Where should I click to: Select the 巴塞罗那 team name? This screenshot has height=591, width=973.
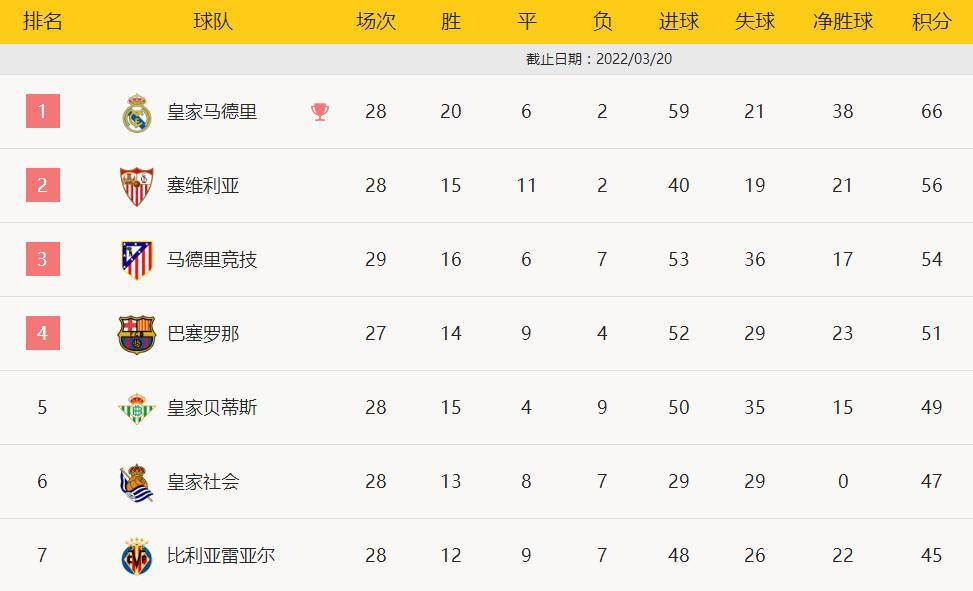pos(203,334)
